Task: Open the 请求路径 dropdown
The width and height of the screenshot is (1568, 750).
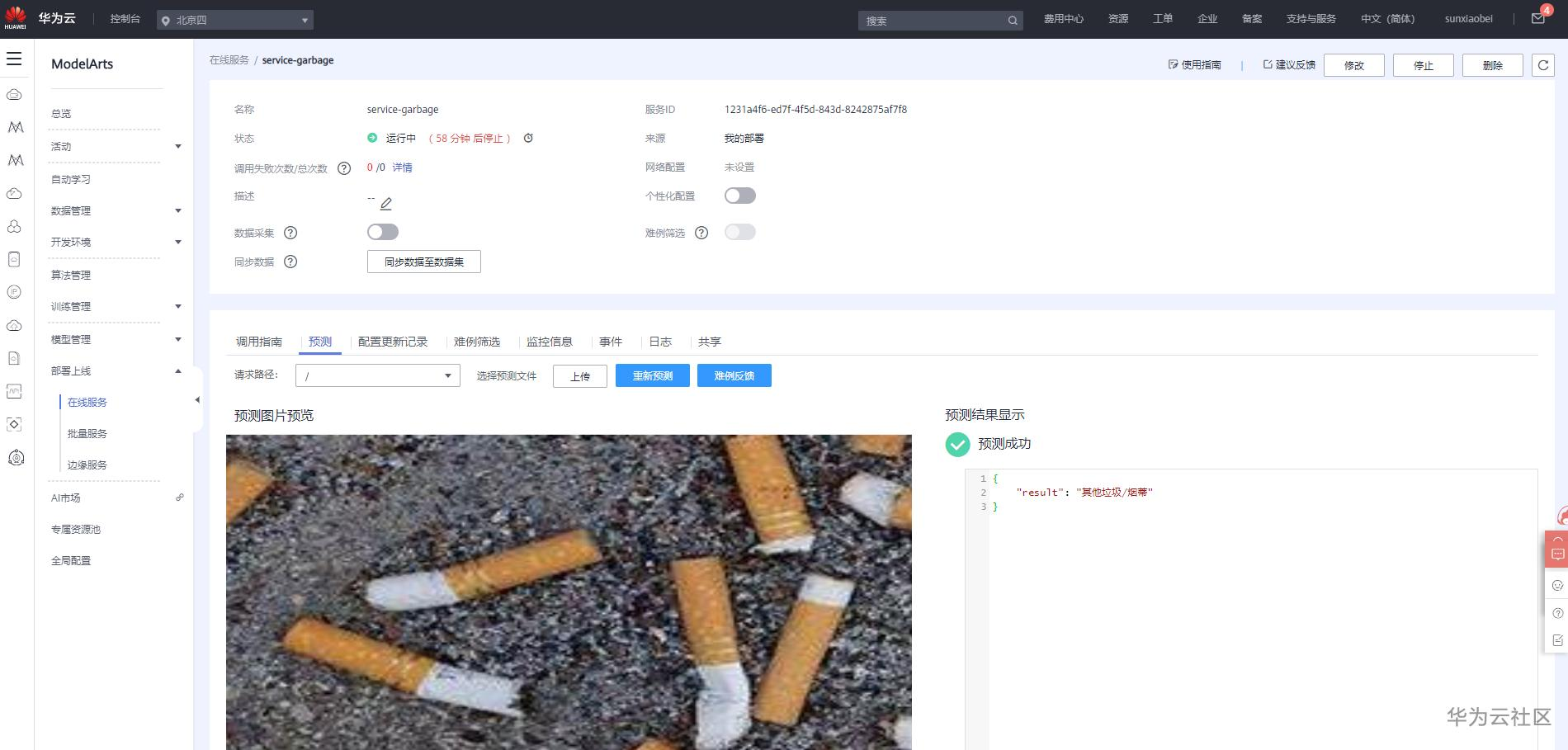Action: click(x=378, y=375)
